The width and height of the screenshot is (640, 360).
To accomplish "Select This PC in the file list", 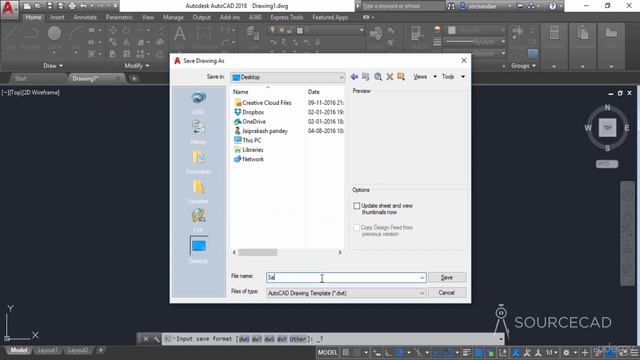I will pyautogui.click(x=248, y=140).
